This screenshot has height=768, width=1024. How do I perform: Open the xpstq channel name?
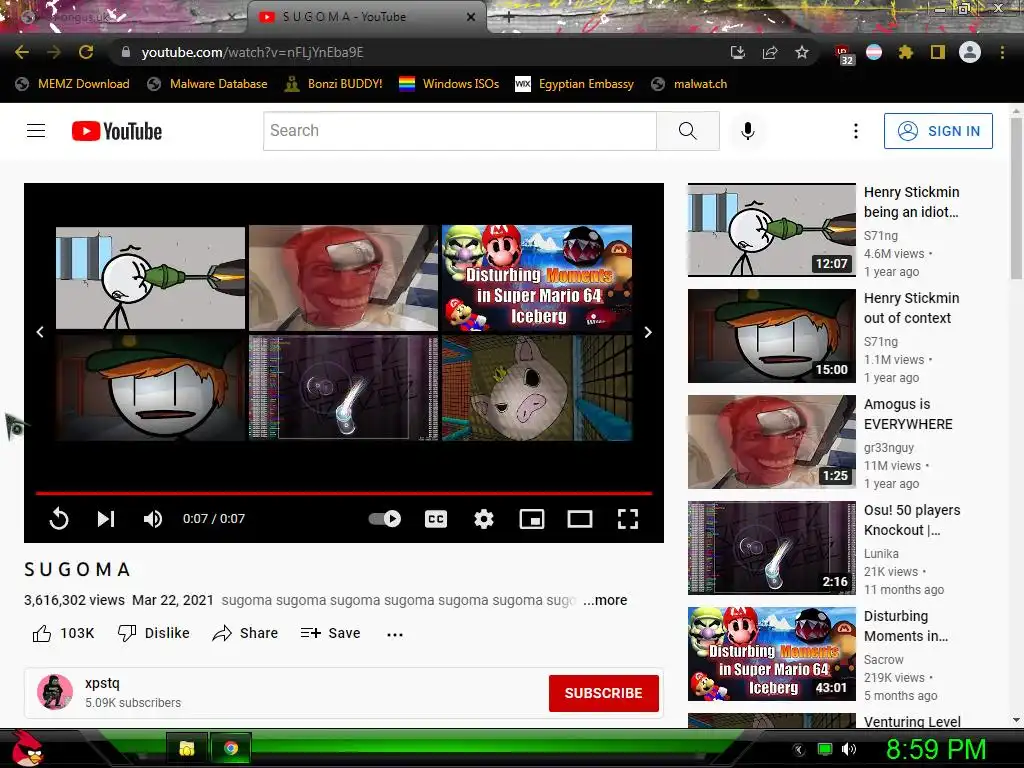(x=103, y=683)
